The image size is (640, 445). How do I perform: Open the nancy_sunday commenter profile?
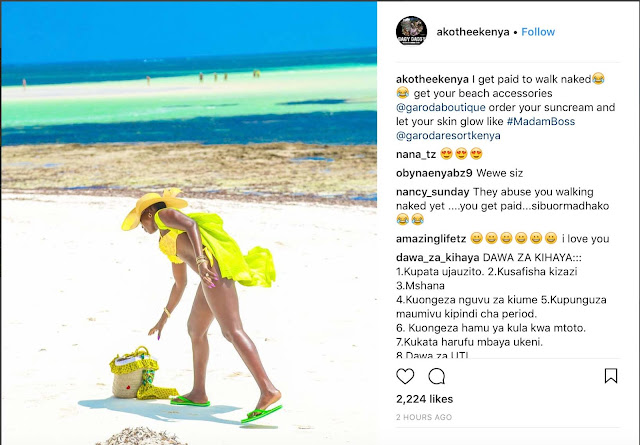[x=433, y=192]
